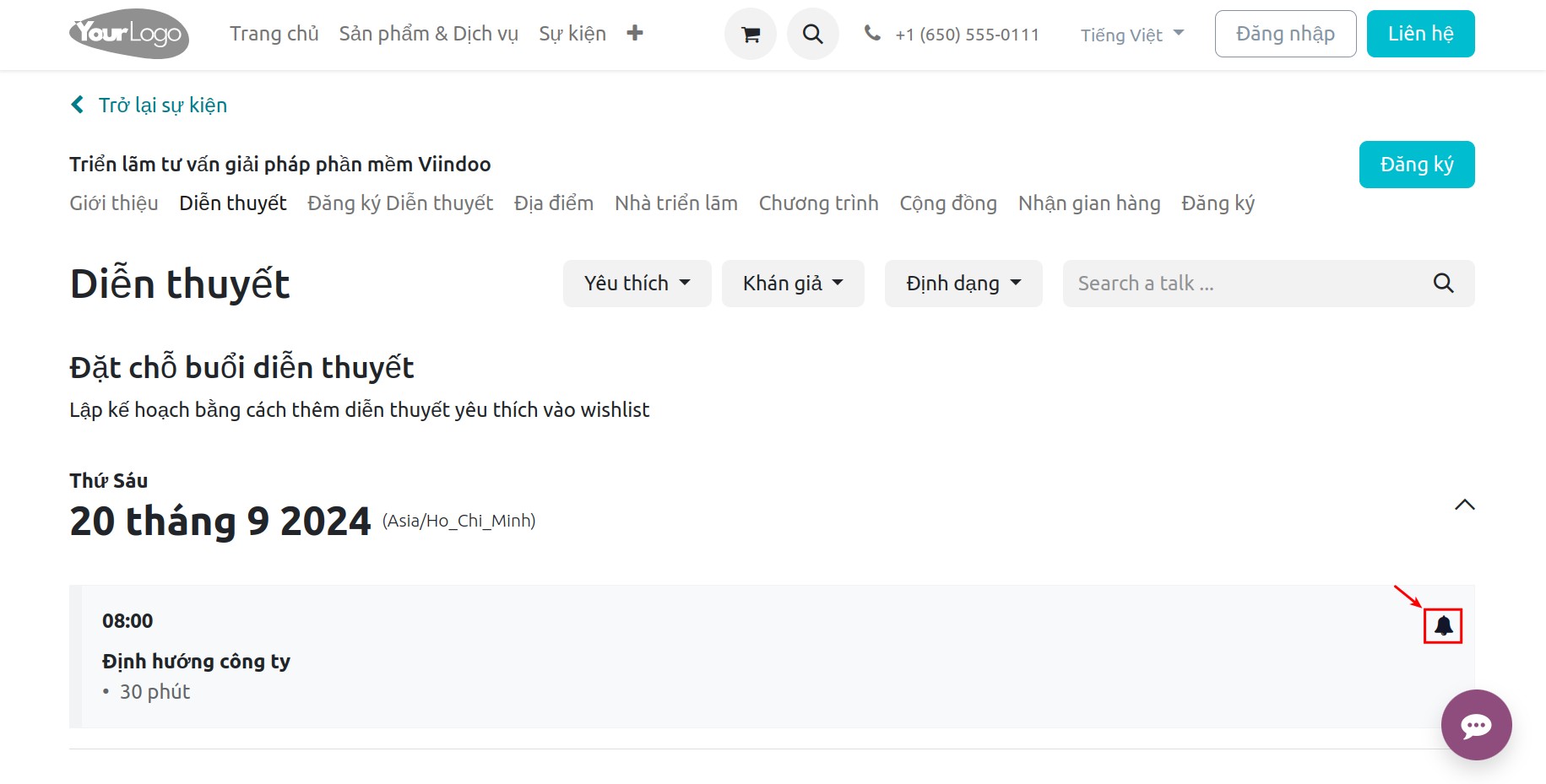Open Đăng ký Diễn thuyết tab
The image size is (1546, 784).
(x=400, y=203)
